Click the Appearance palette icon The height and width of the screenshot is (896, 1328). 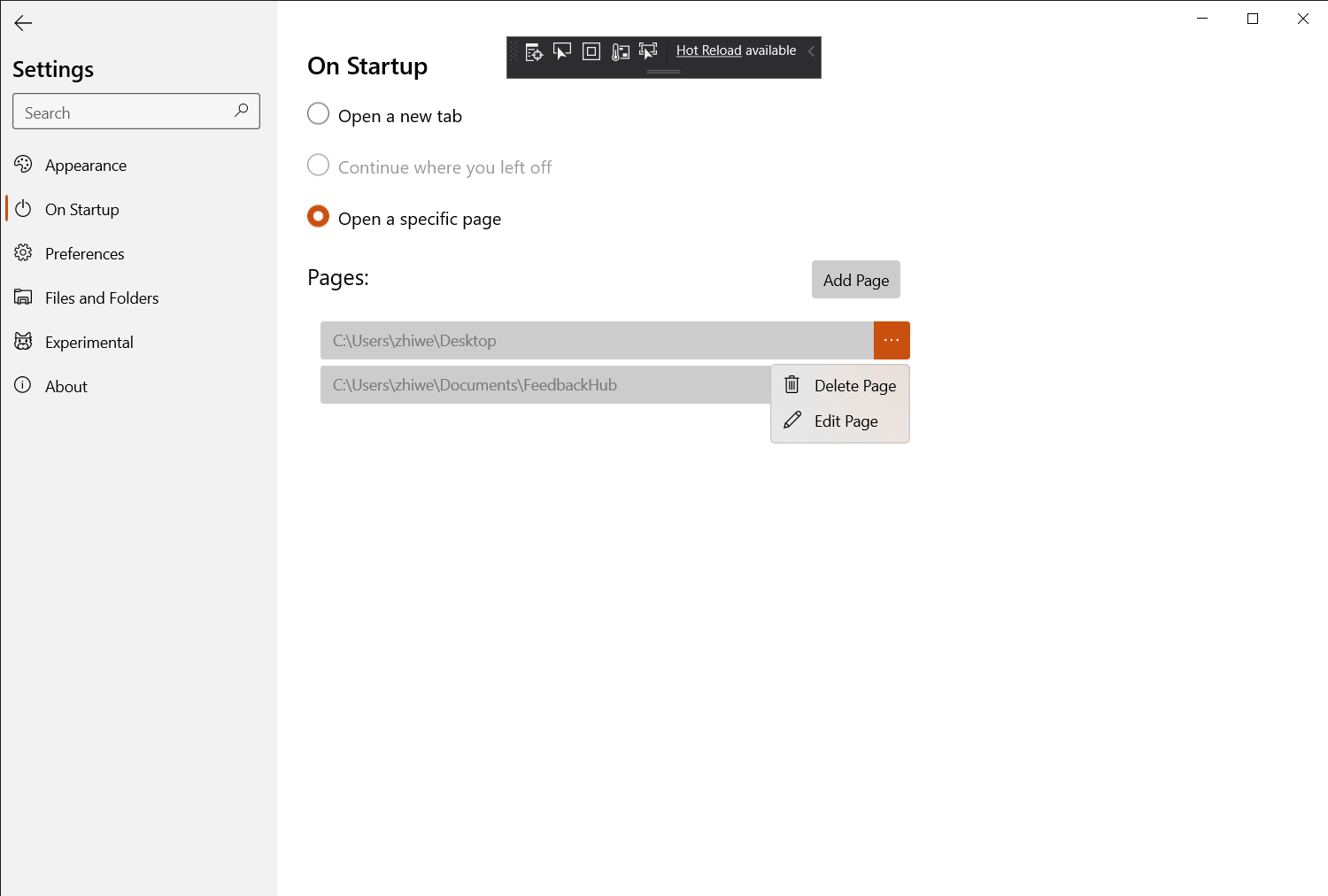coord(23,164)
